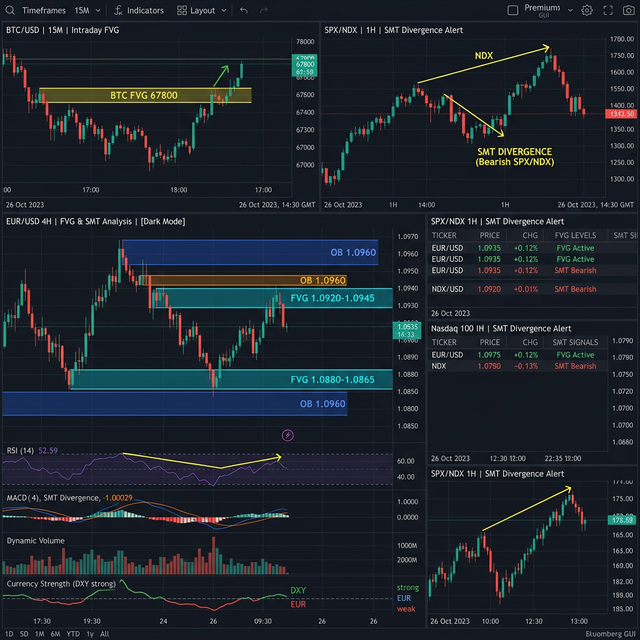The height and width of the screenshot is (640, 640).
Task: Click NDX/USD row in watchlist table
Action: point(531,289)
